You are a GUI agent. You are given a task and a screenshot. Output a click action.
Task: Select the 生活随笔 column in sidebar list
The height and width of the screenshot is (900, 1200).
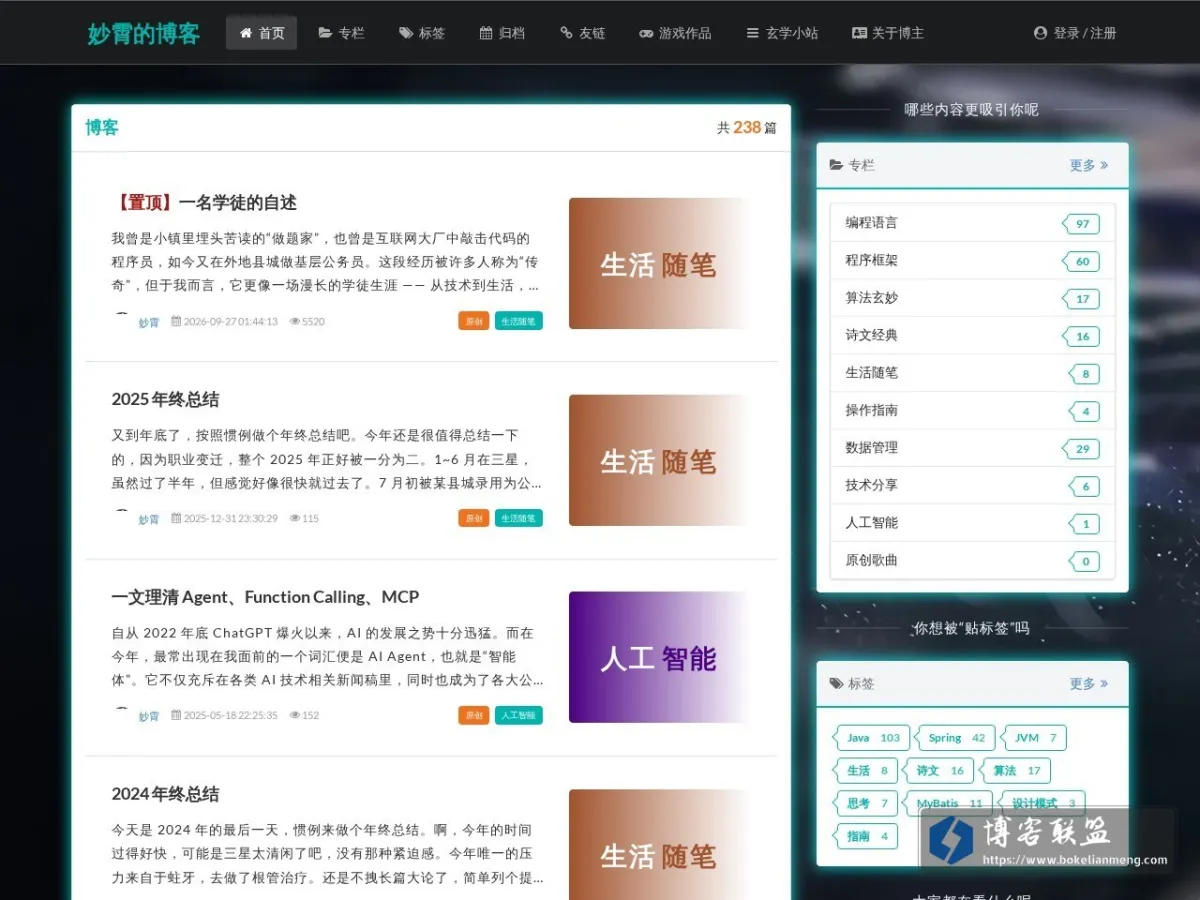pyautogui.click(x=972, y=373)
